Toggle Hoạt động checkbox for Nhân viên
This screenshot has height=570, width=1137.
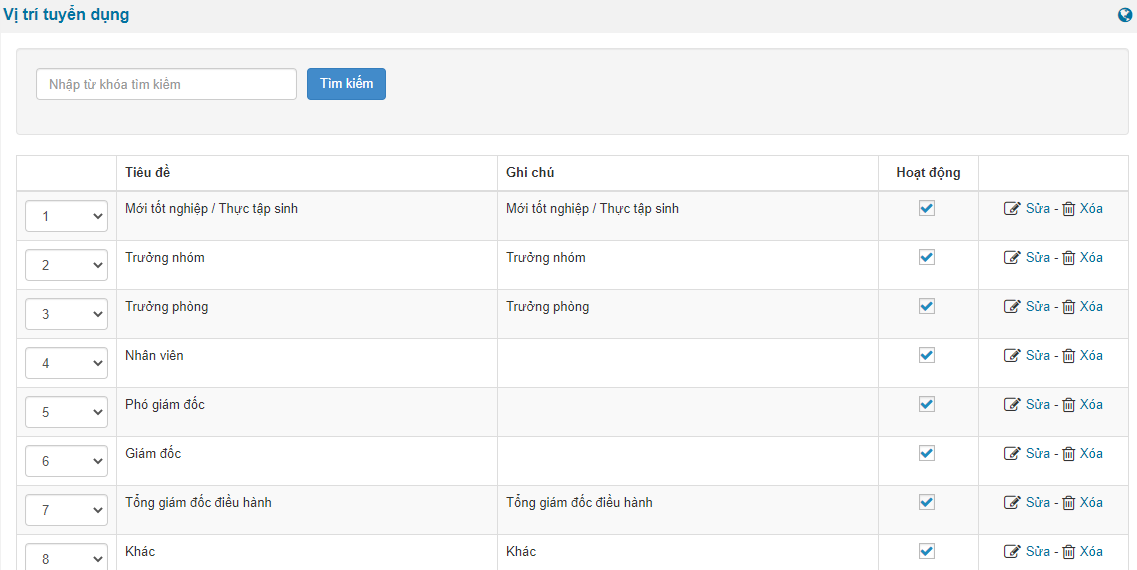pyautogui.click(x=927, y=355)
